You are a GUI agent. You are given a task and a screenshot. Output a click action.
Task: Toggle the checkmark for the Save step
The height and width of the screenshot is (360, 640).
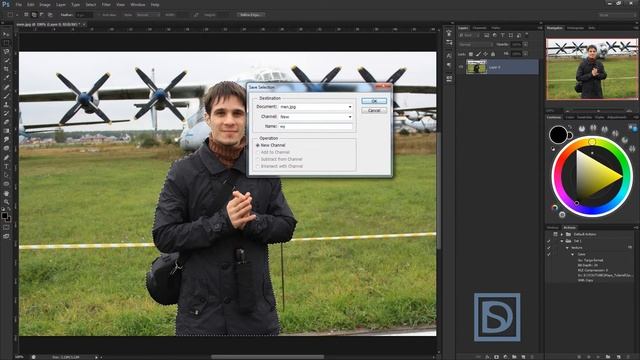[549, 254]
